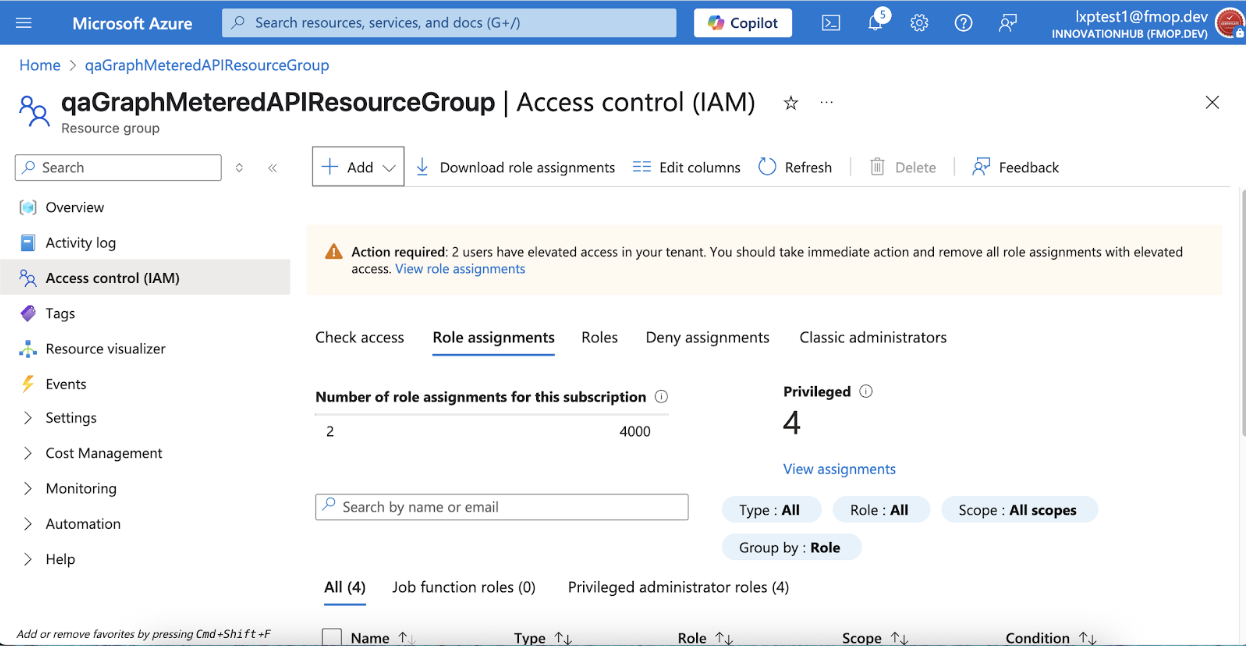Image resolution: width=1250 pixels, height=656 pixels.
Task: Click Search by name or email field
Action: point(502,507)
